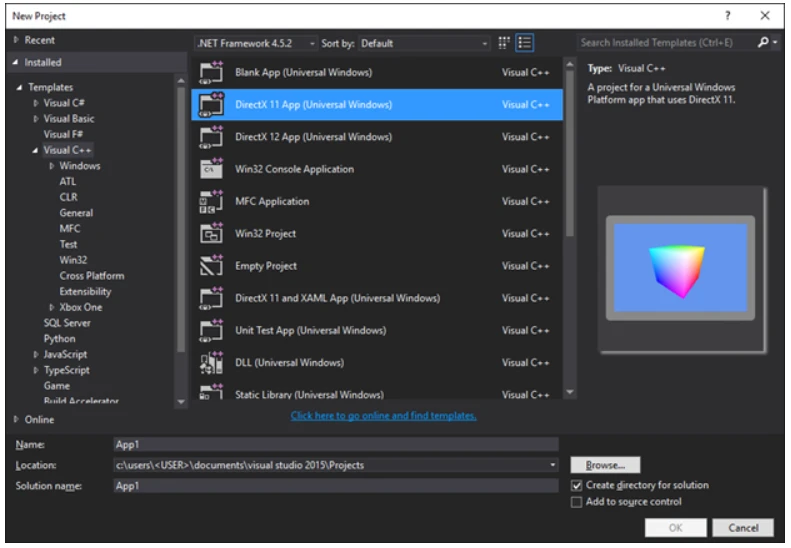The width and height of the screenshot is (791, 548).
Task: Click the Static Library template icon
Action: tap(211, 392)
